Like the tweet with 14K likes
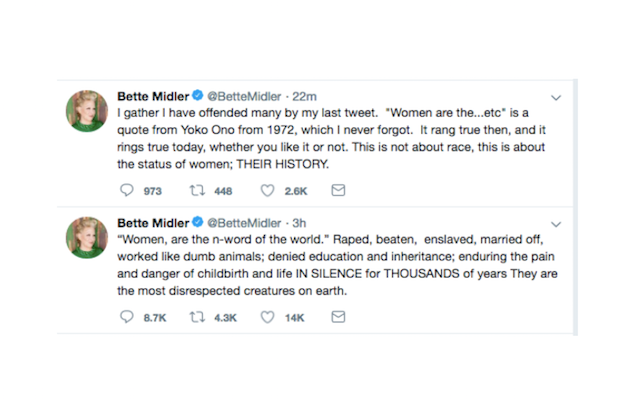The width and height of the screenshot is (618, 412). click(267, 317)
